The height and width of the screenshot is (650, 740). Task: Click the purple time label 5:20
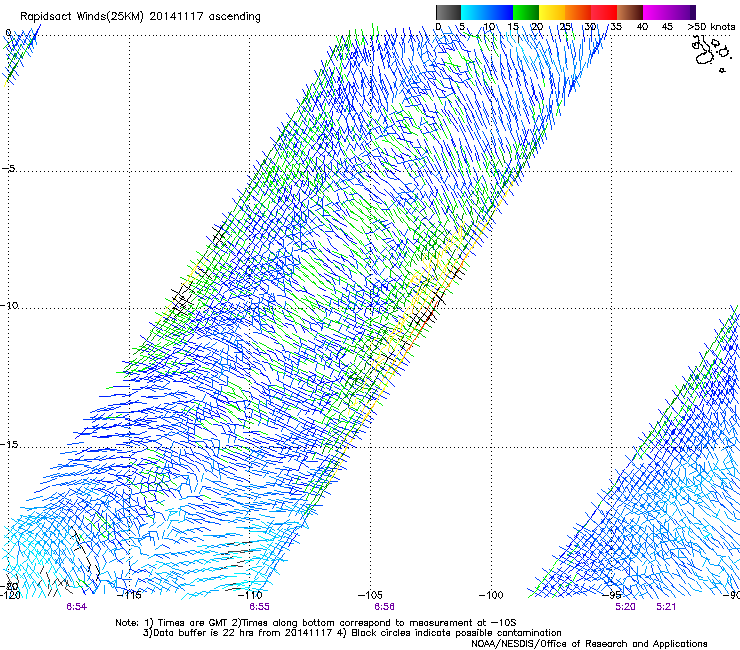pyautogui.click(x=625, y=607)
